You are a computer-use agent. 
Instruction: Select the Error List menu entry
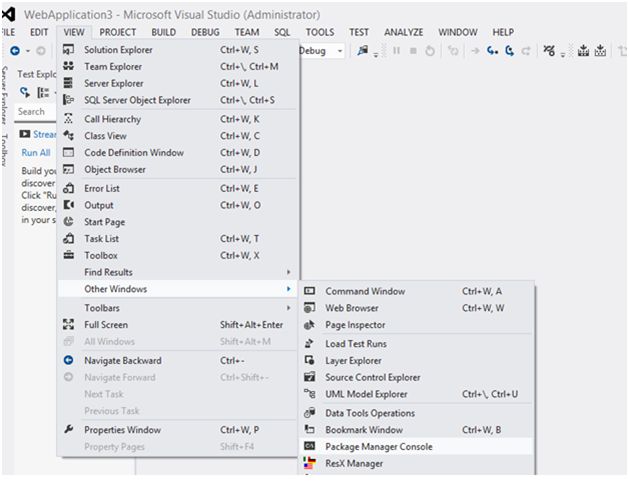tap(179, 188)
